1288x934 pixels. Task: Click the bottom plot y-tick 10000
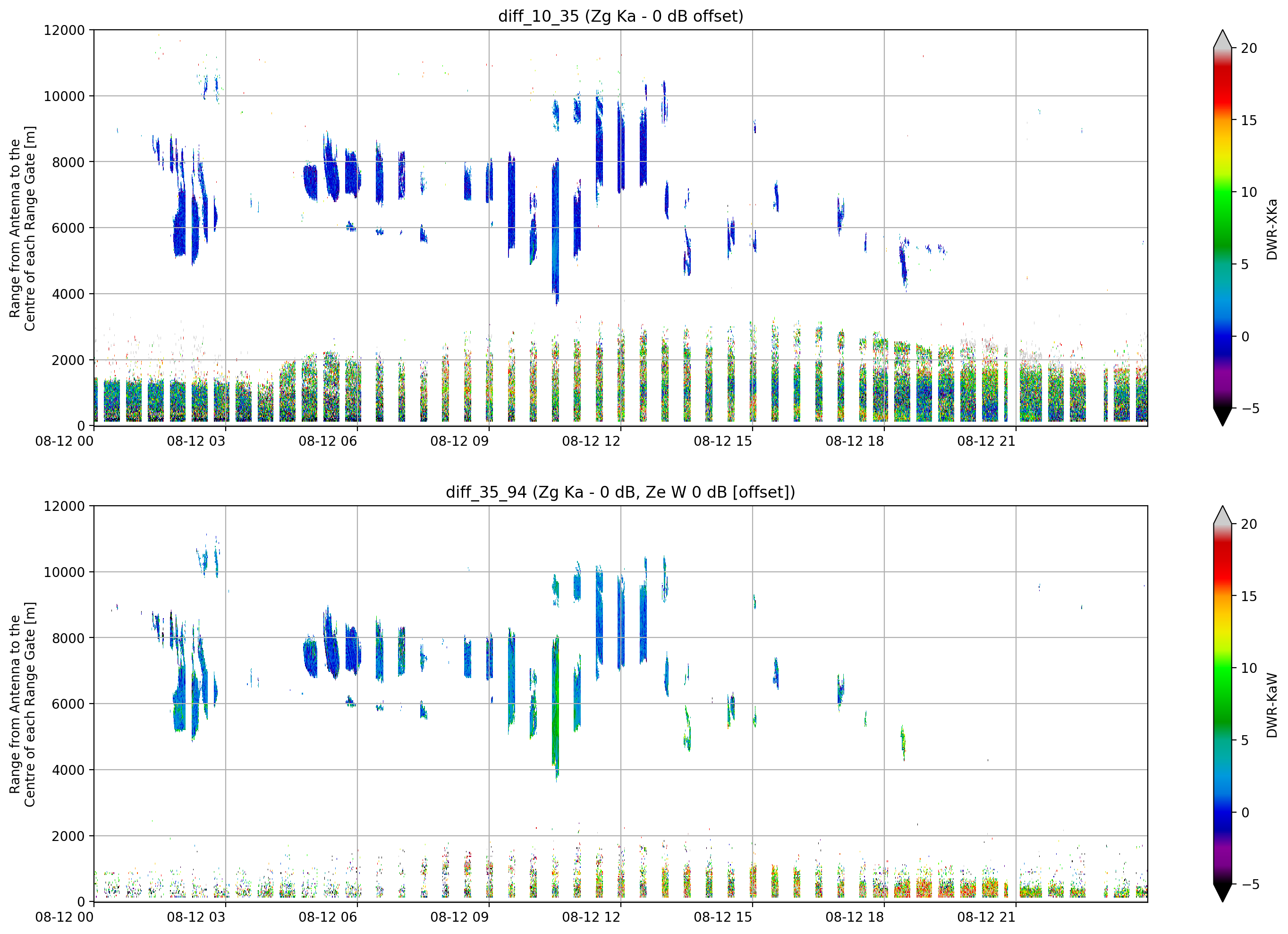pyautogui.click(x=64, y=572)
